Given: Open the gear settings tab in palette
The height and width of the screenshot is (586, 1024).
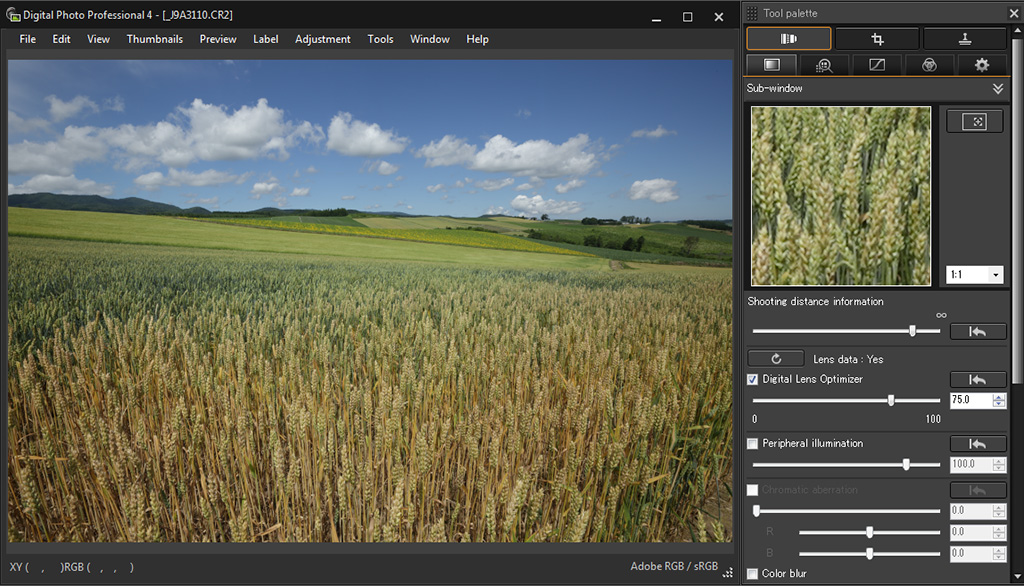Looking at the screenshot, I should tap(981, 65).
